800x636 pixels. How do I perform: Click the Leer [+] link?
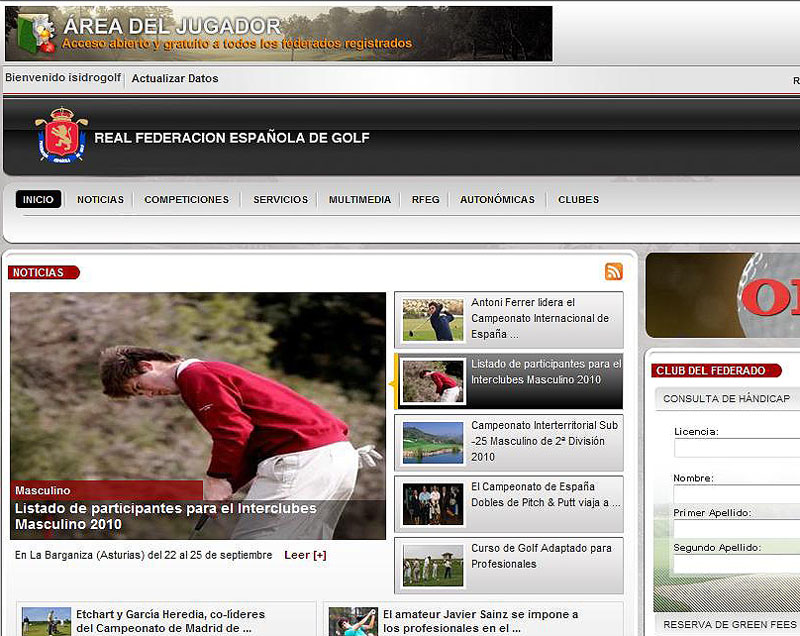[x=305, y=555]
